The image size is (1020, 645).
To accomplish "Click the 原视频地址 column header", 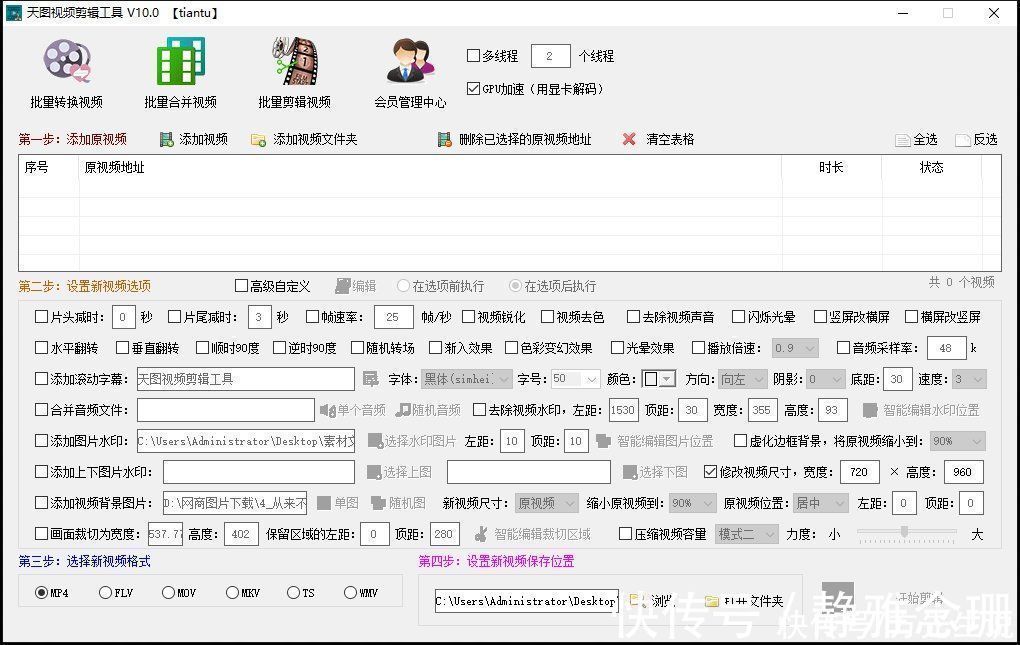I will (430, 167).
